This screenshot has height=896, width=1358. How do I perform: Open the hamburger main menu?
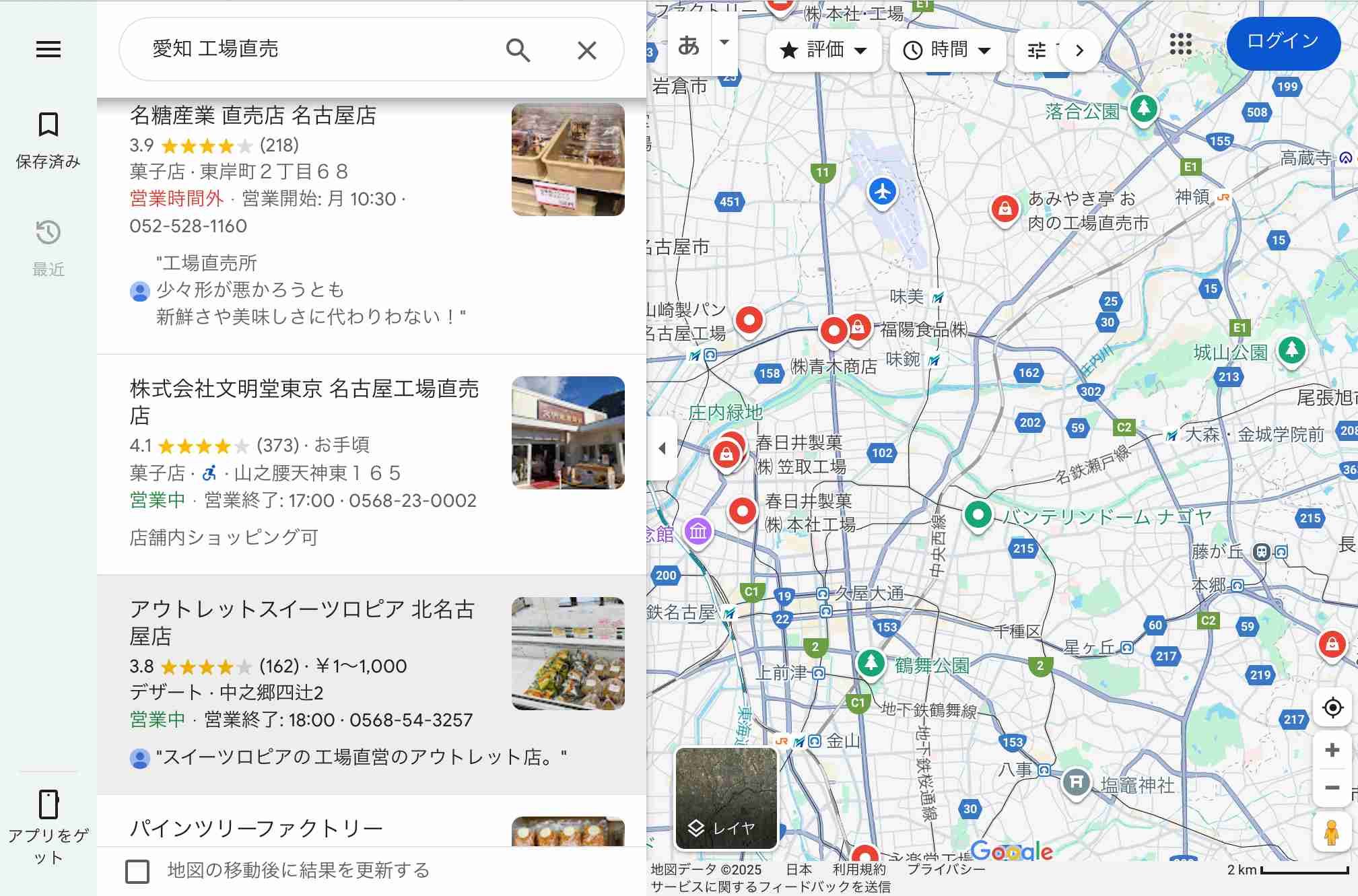click(x=48, y=49)
